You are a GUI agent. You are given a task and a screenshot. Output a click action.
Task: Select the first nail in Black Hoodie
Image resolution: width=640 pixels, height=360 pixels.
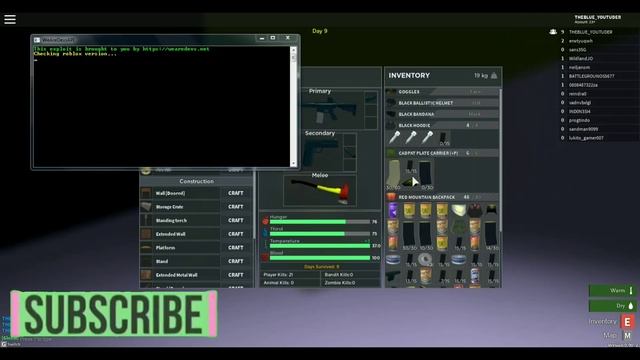[394, 138]
